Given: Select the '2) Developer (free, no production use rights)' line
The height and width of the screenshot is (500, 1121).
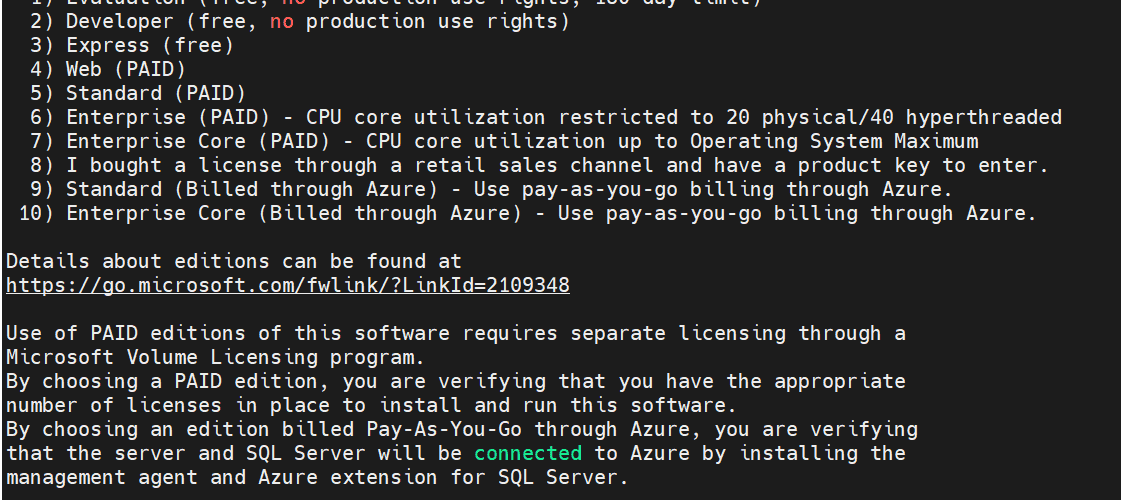Looking at the screenshot, I should pos(300,21).
